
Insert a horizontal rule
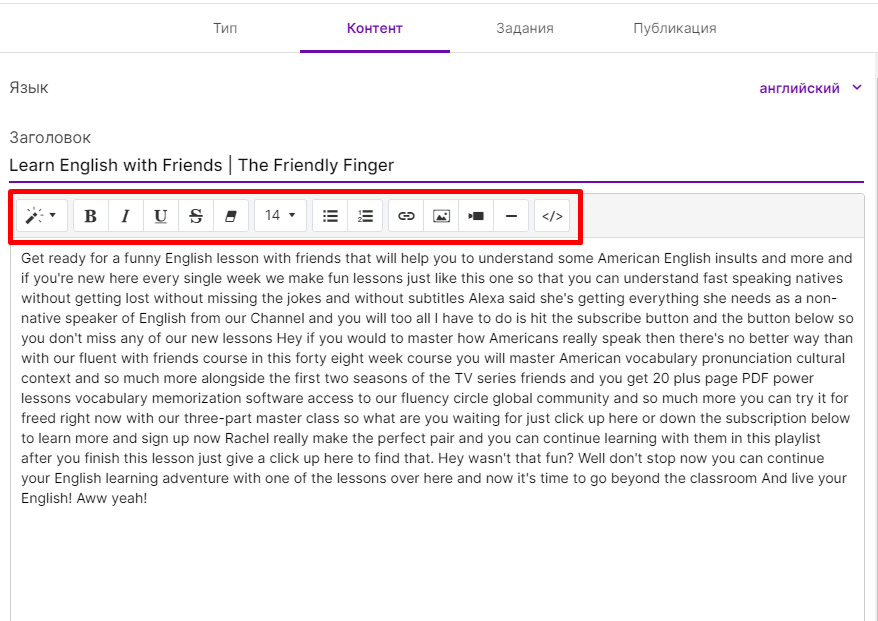(x=511, y=216)
